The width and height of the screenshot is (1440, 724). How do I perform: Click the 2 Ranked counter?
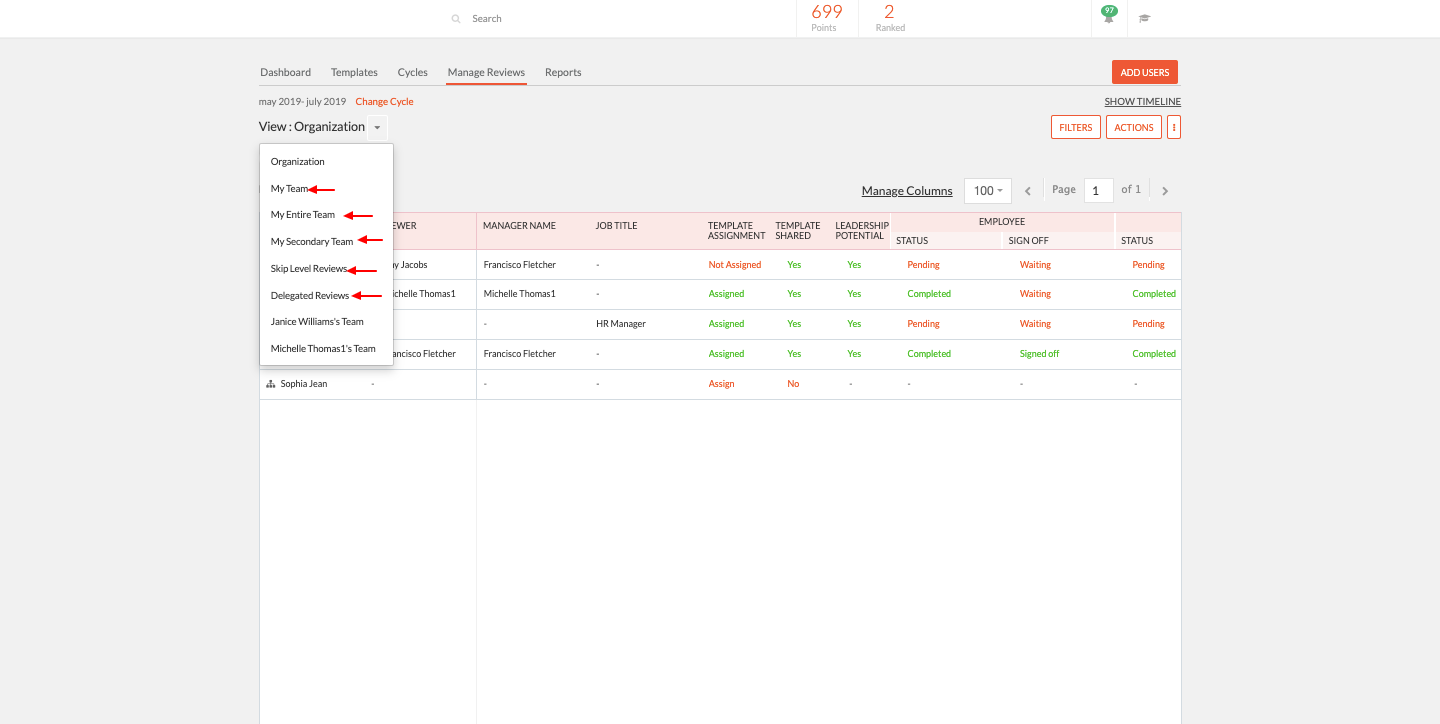[890, 17]
